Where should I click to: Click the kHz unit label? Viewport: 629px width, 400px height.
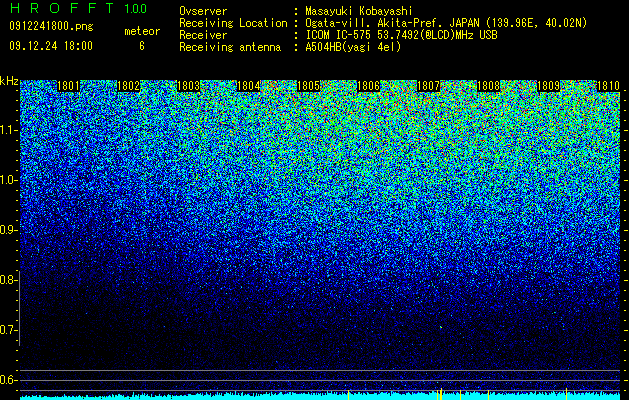9,81
